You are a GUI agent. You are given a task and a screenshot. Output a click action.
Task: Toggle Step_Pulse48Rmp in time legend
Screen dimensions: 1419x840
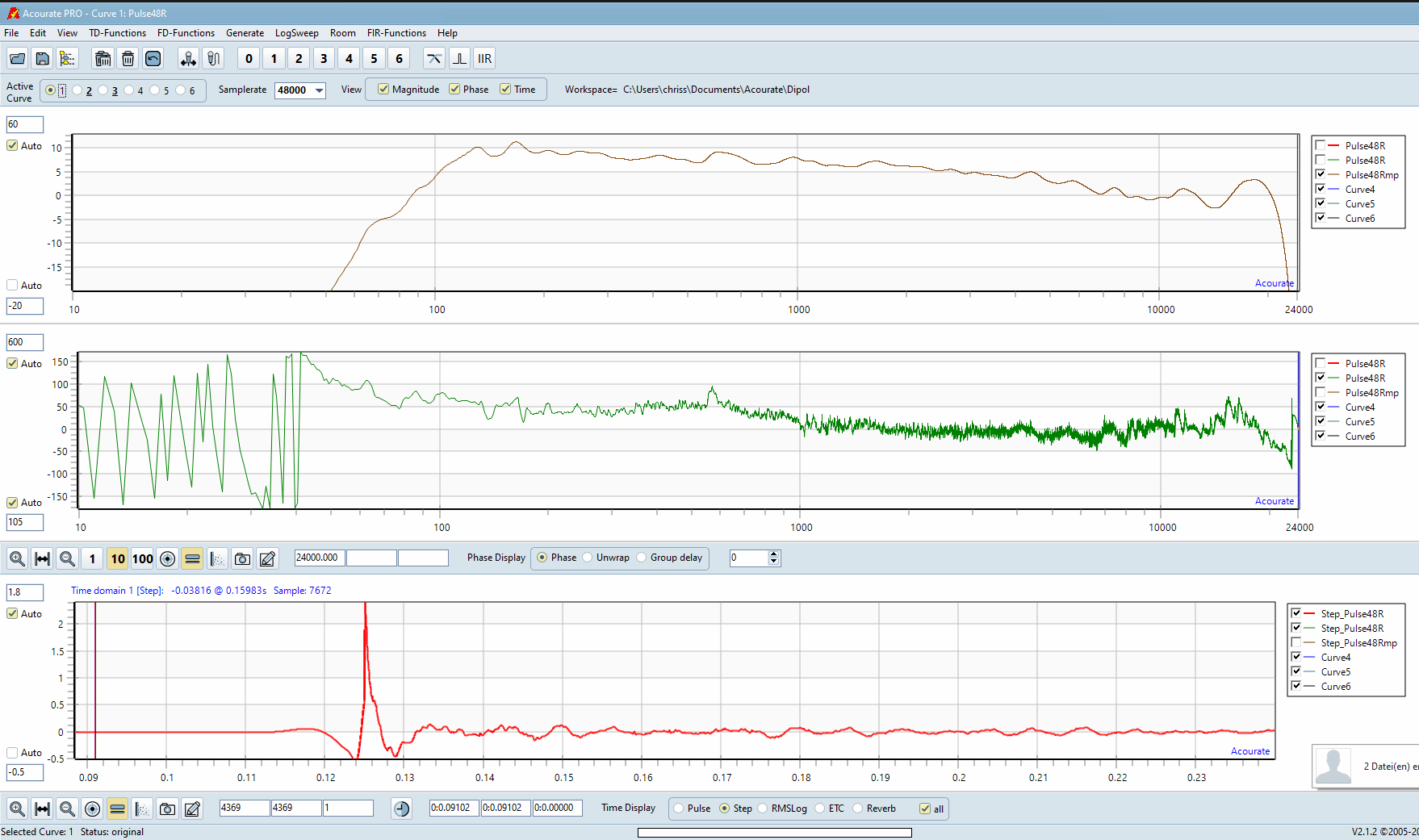pyautogui.click(x=1296, y=642)
